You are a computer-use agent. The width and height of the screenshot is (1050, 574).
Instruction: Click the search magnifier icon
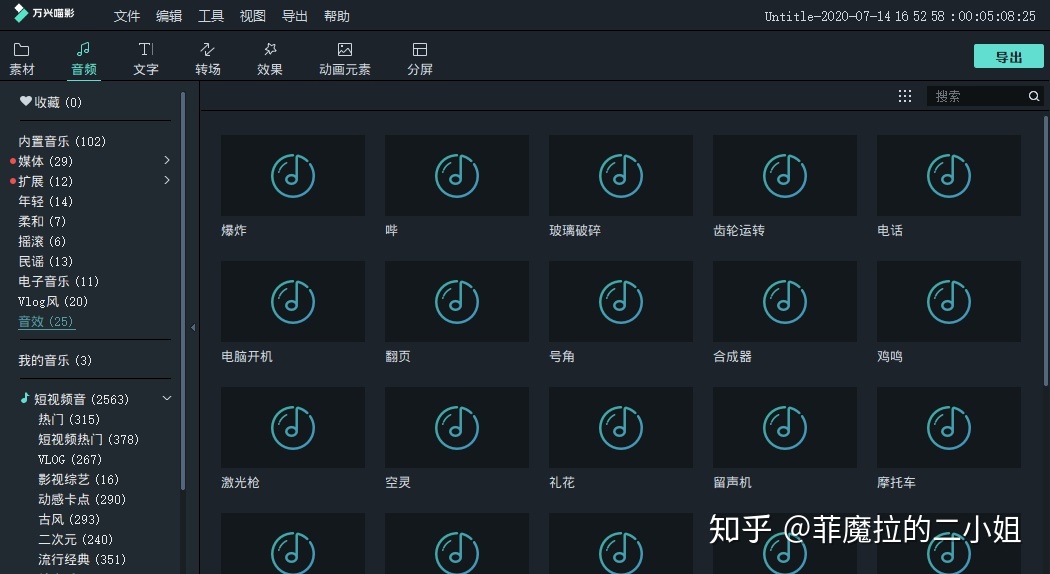coord(1034,96)
